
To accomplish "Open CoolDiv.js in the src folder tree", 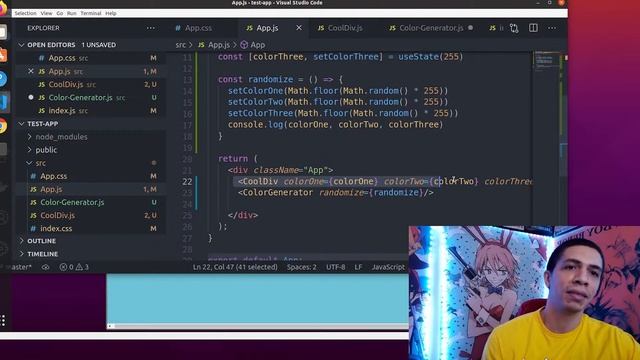I will pyautogui.click(x=91, y=215).
